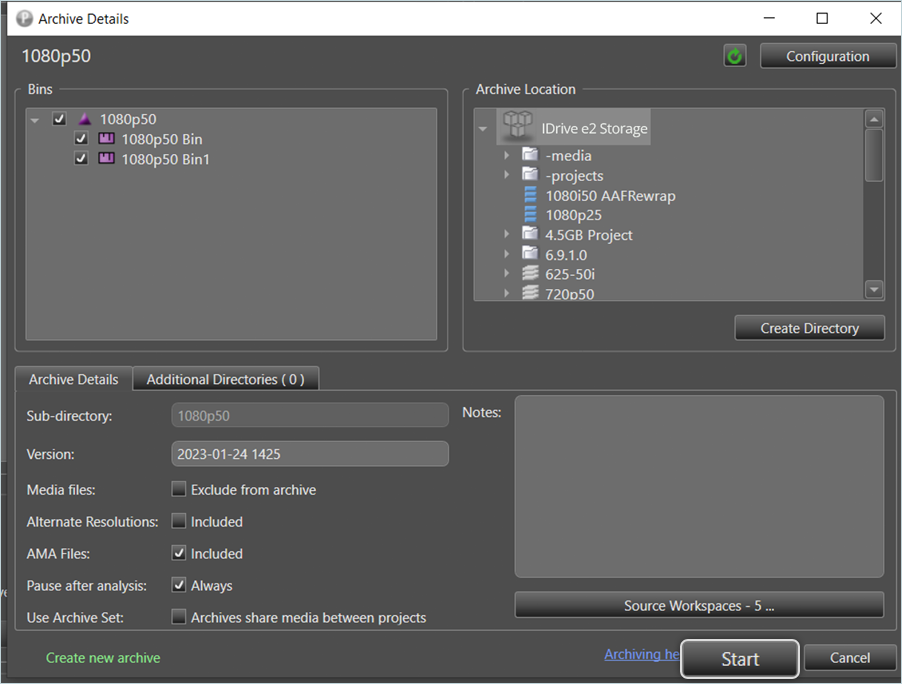902x684 pixels.
Task: Expand the -projects folder
Action: (x=506, y=174)
